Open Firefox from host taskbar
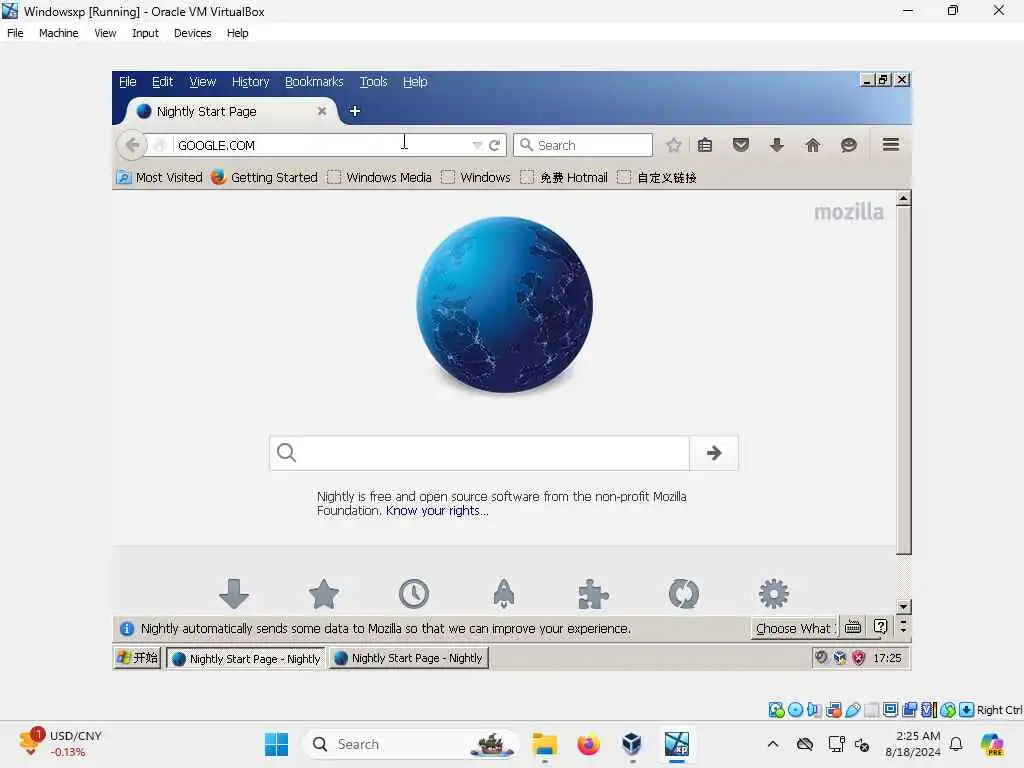Viewport: 1024px width, 768px height. pyautogui.click(x=588, y=744)
